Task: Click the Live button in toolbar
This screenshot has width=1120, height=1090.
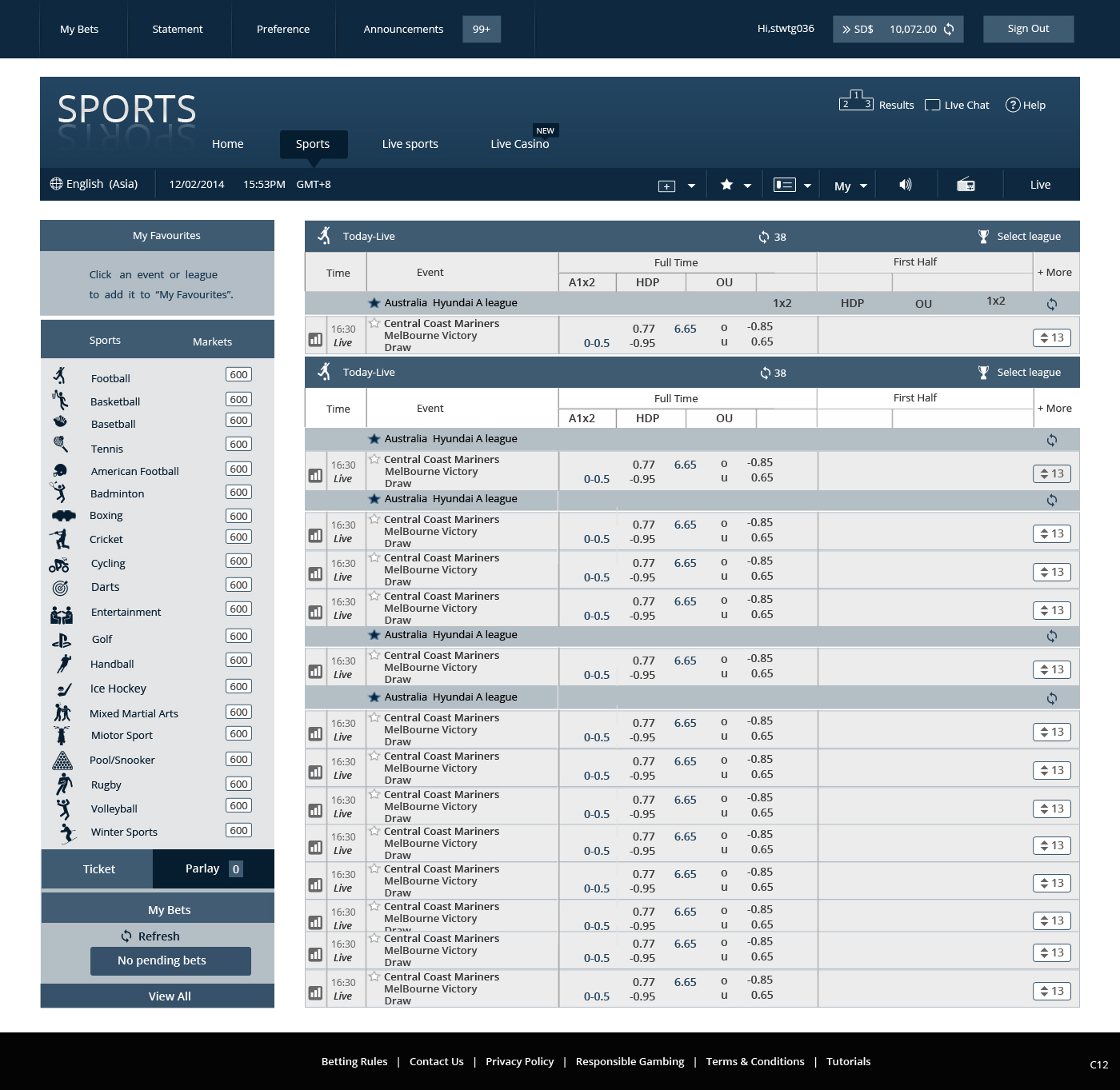Action: click(1041, 185)
